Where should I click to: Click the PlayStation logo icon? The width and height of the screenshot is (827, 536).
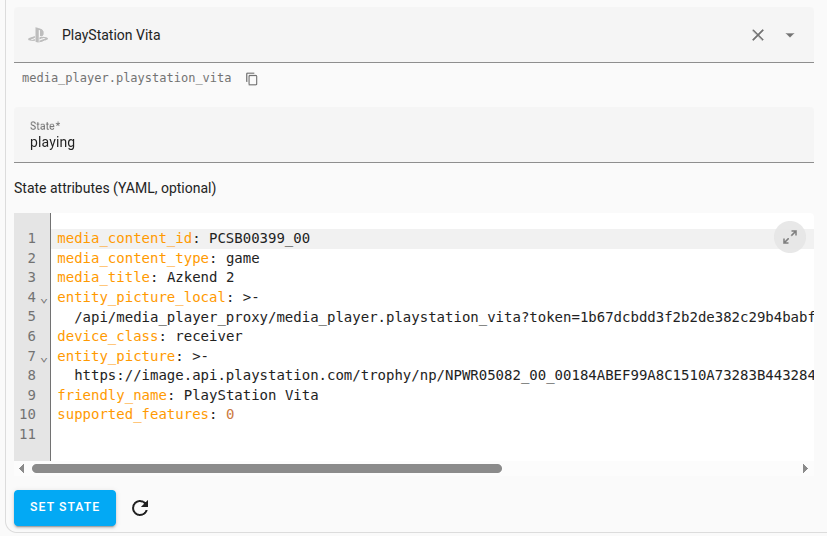(x=38, y=35)
